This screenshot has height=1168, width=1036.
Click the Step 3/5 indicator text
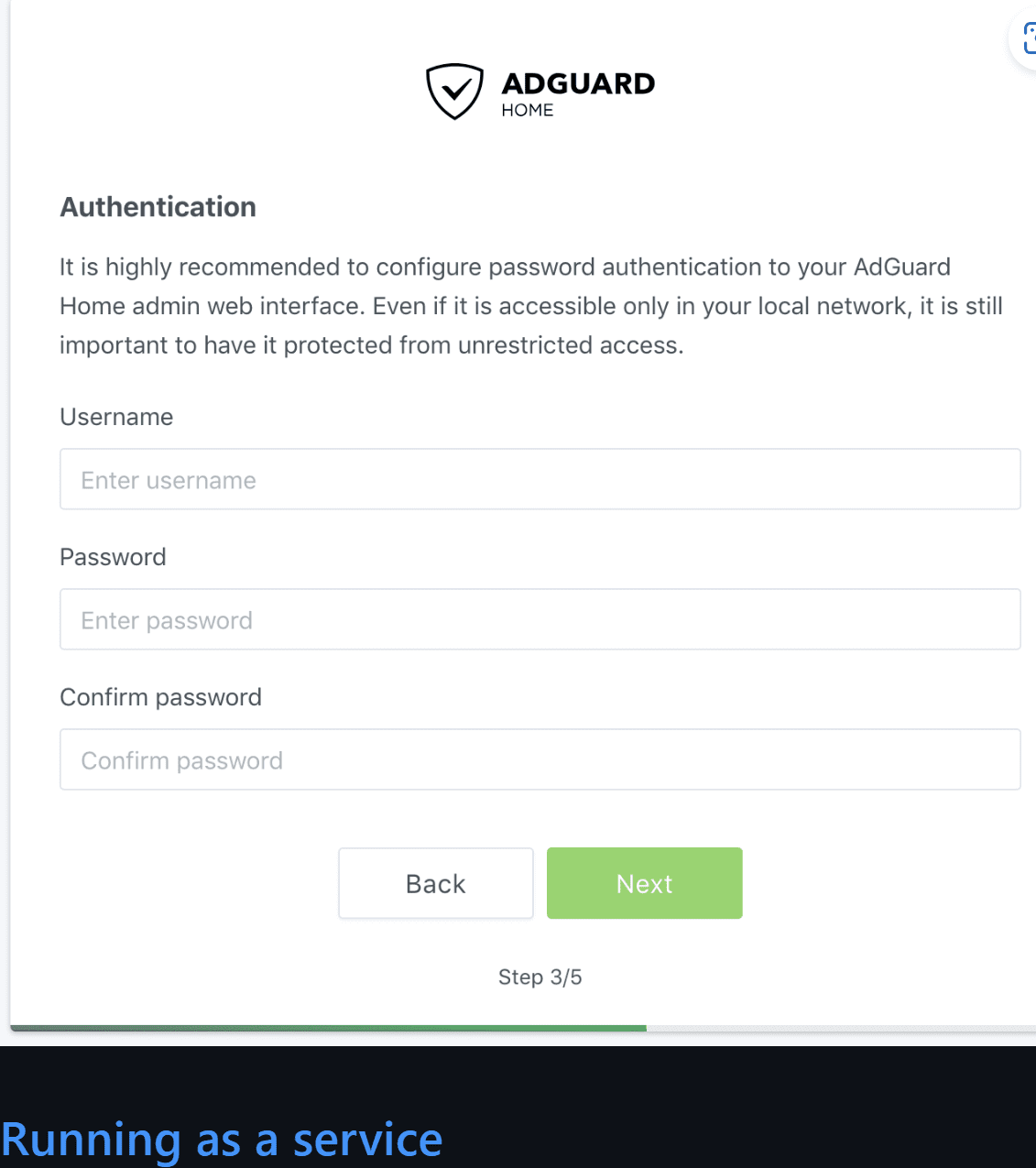tap(540, 977)
